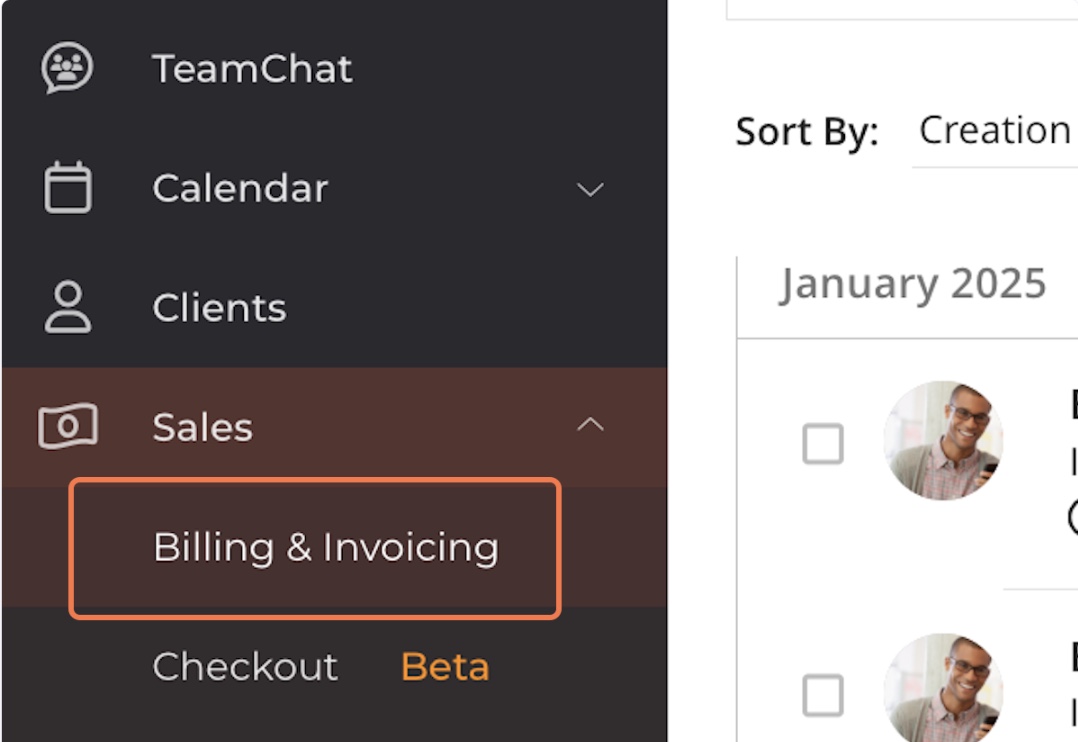Open the TeamChat menu item

[252, 69]
